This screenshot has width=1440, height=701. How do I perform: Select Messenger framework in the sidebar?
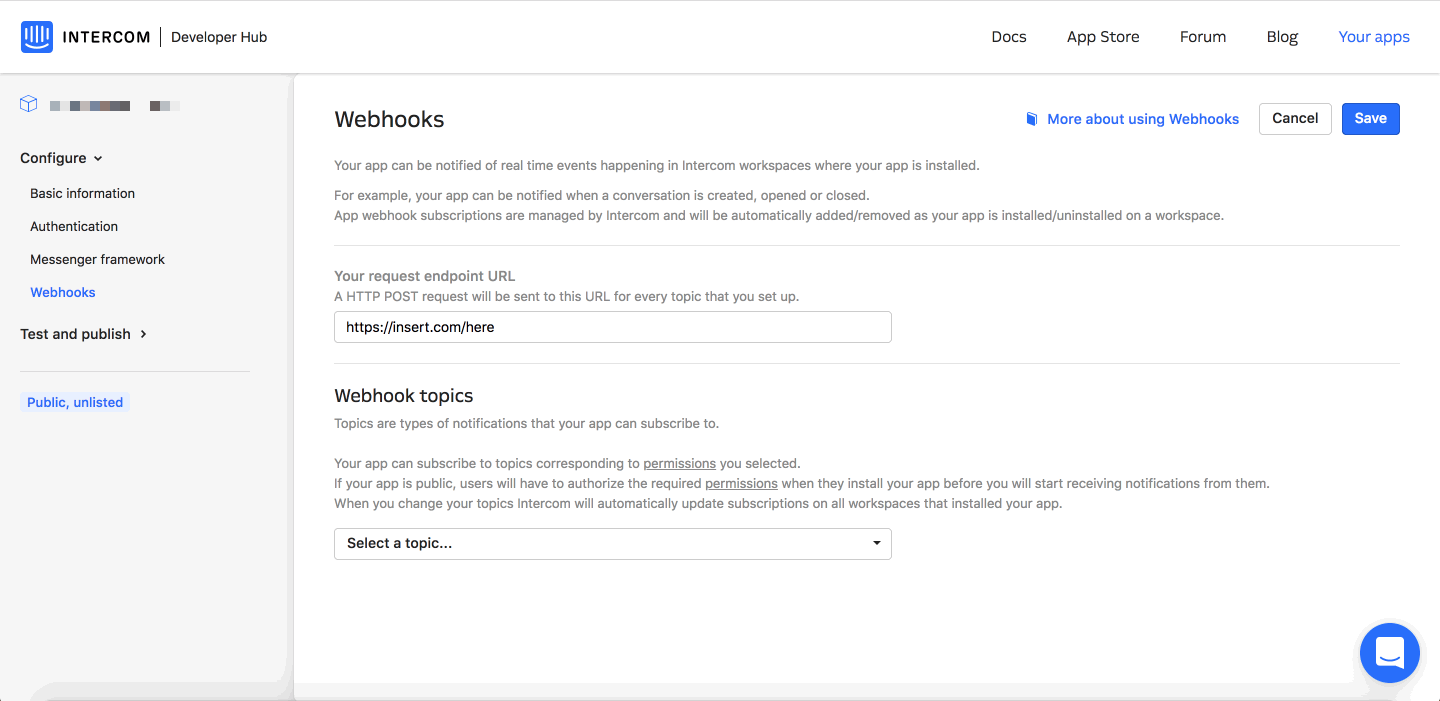pyautogui.click(x=97, y=259)
